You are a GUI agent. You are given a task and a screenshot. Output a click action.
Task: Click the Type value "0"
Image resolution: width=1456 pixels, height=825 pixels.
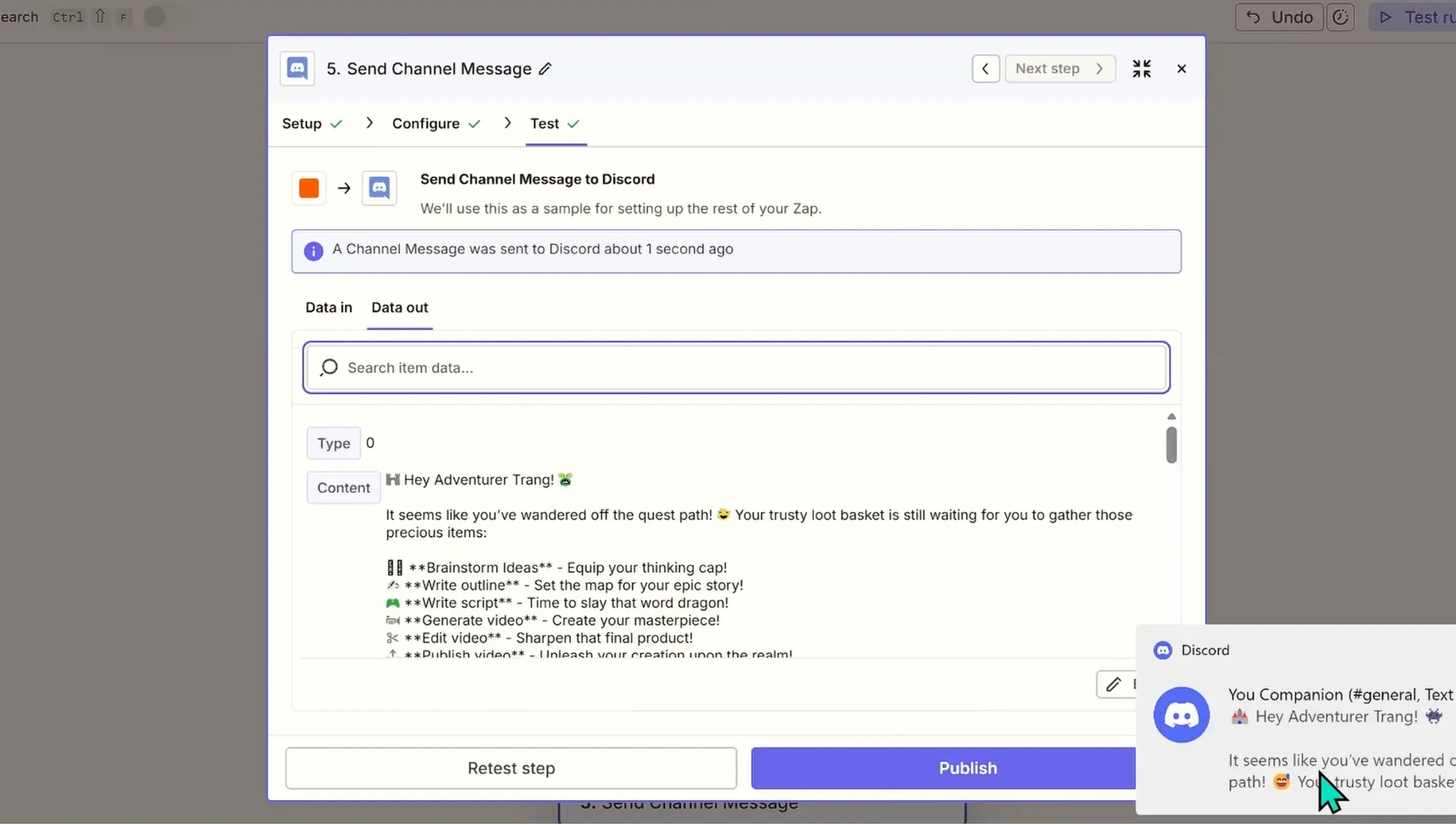click(x=370, y=443)
